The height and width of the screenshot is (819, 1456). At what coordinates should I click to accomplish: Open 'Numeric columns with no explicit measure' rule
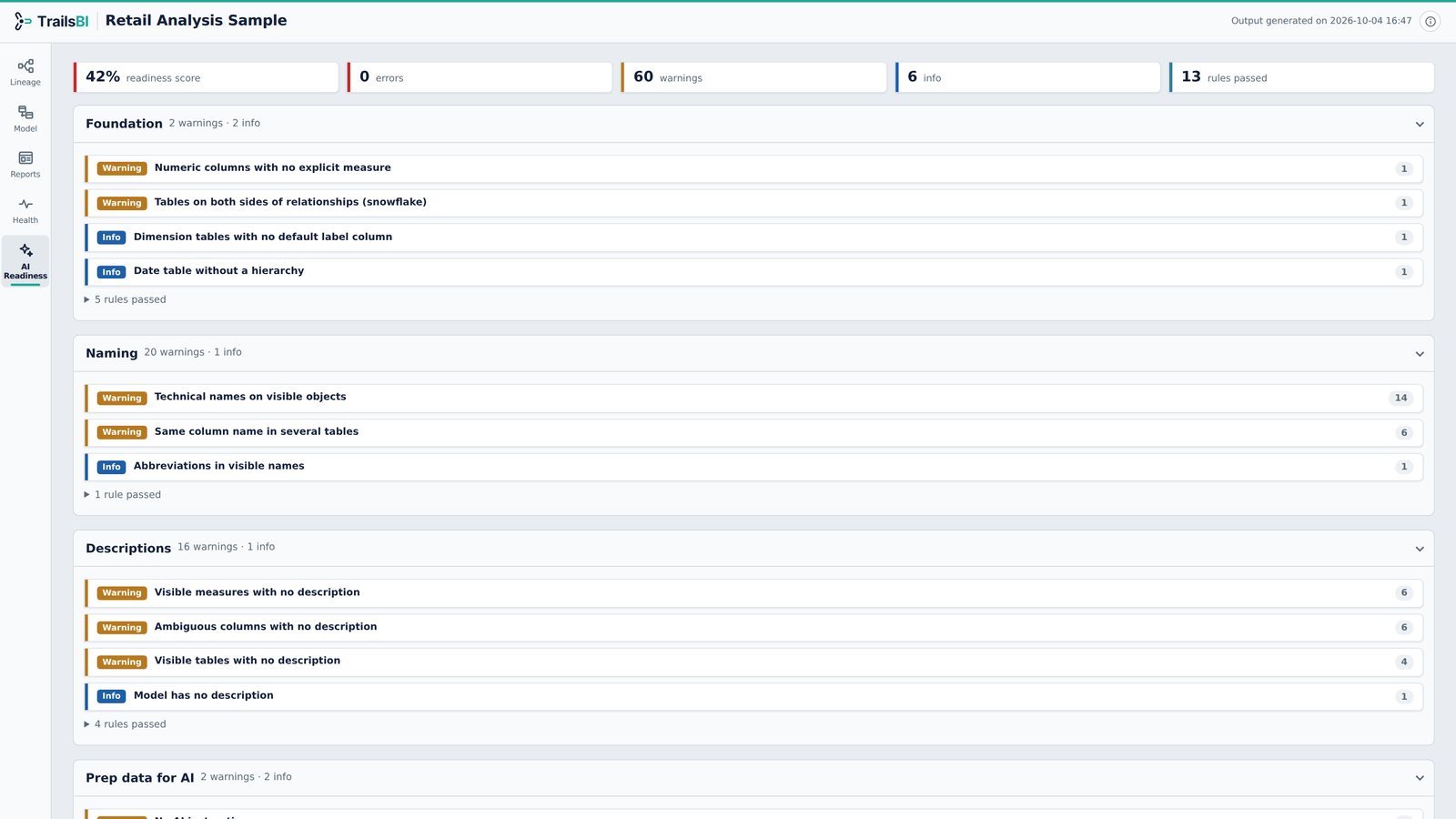pos(753,168)
